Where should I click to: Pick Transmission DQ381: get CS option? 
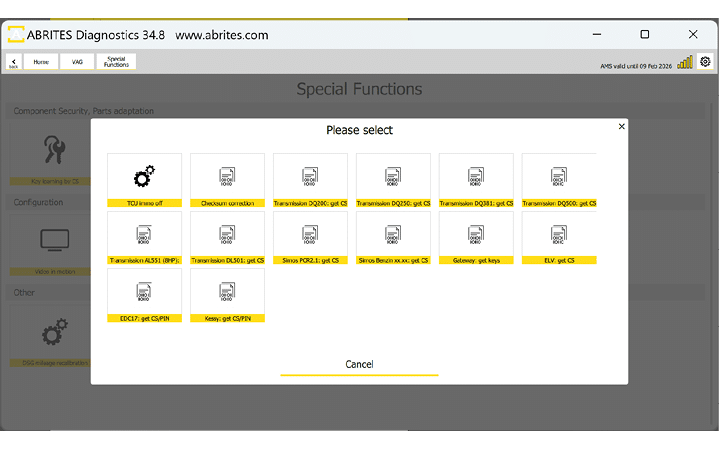(x=476, y=180)
